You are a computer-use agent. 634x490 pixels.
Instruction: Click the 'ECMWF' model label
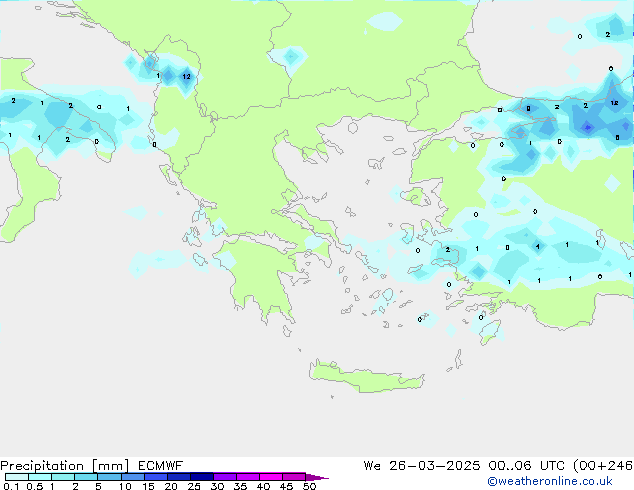coord(161,466)
